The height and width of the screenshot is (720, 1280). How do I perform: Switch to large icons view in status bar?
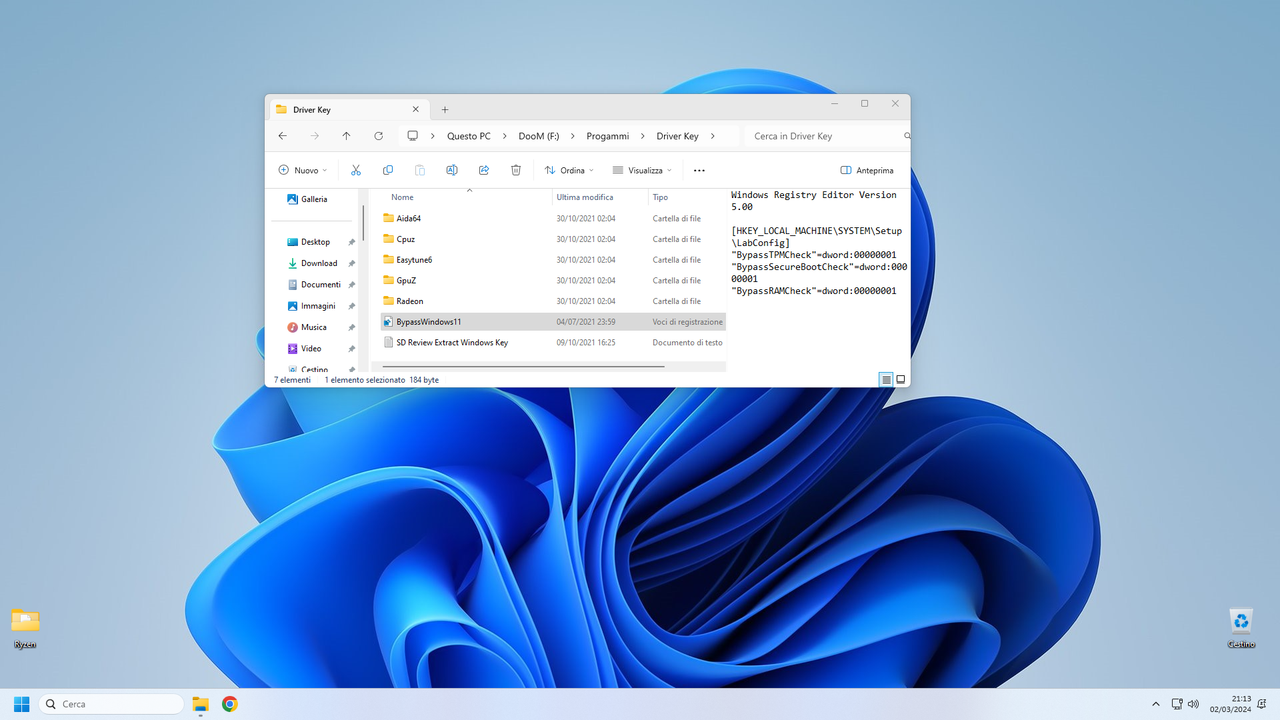900,379
